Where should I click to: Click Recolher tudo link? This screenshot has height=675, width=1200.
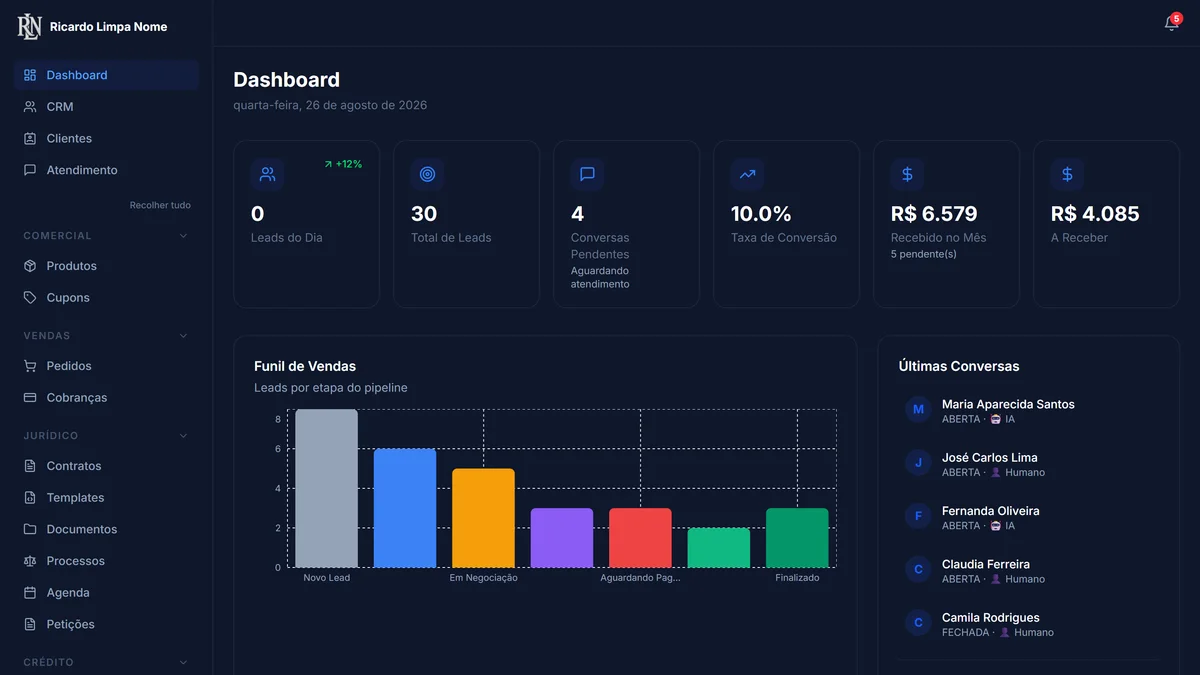pyautogui.click(x=160, y=205)
